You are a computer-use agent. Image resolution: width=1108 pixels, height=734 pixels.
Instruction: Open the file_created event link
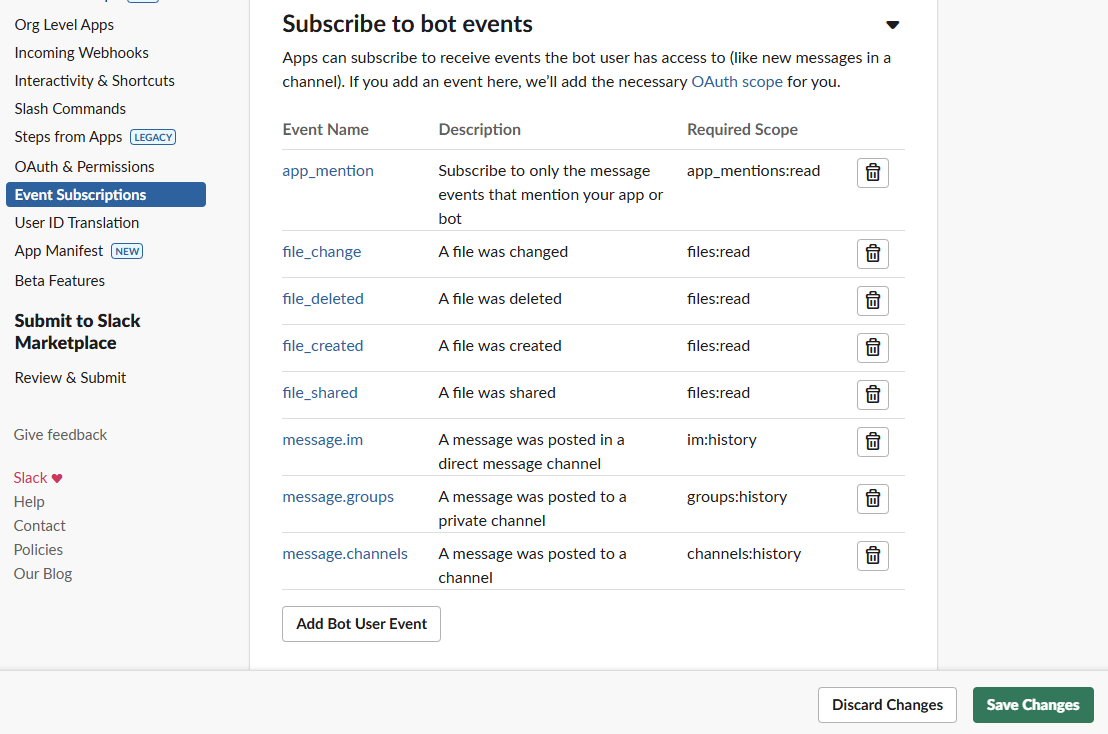[x=323, y=346]
